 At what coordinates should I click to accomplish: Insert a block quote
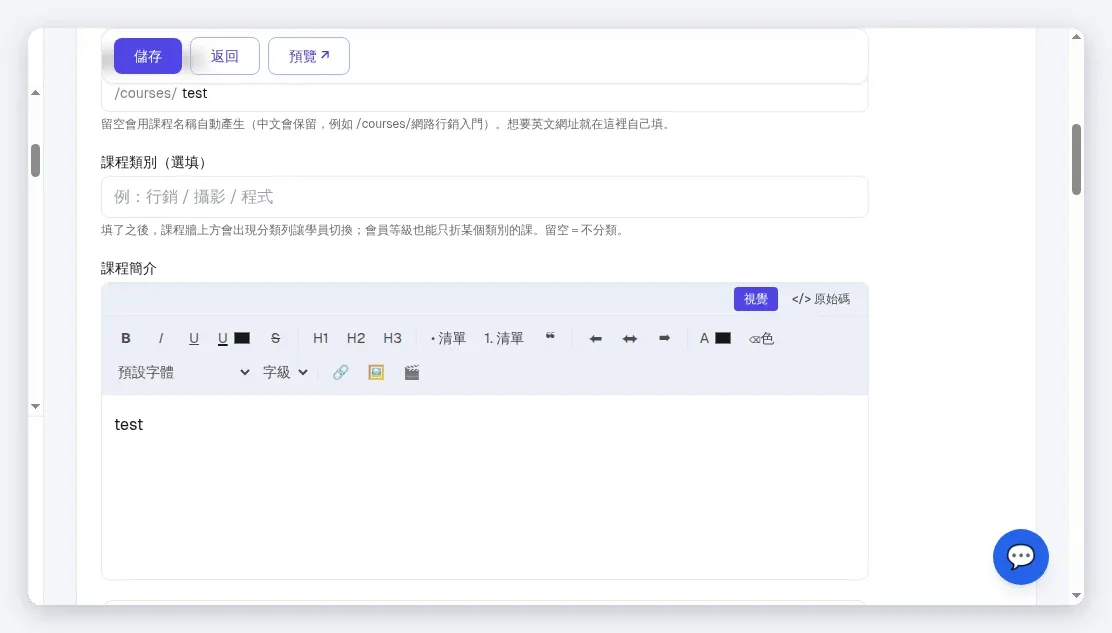550,338
